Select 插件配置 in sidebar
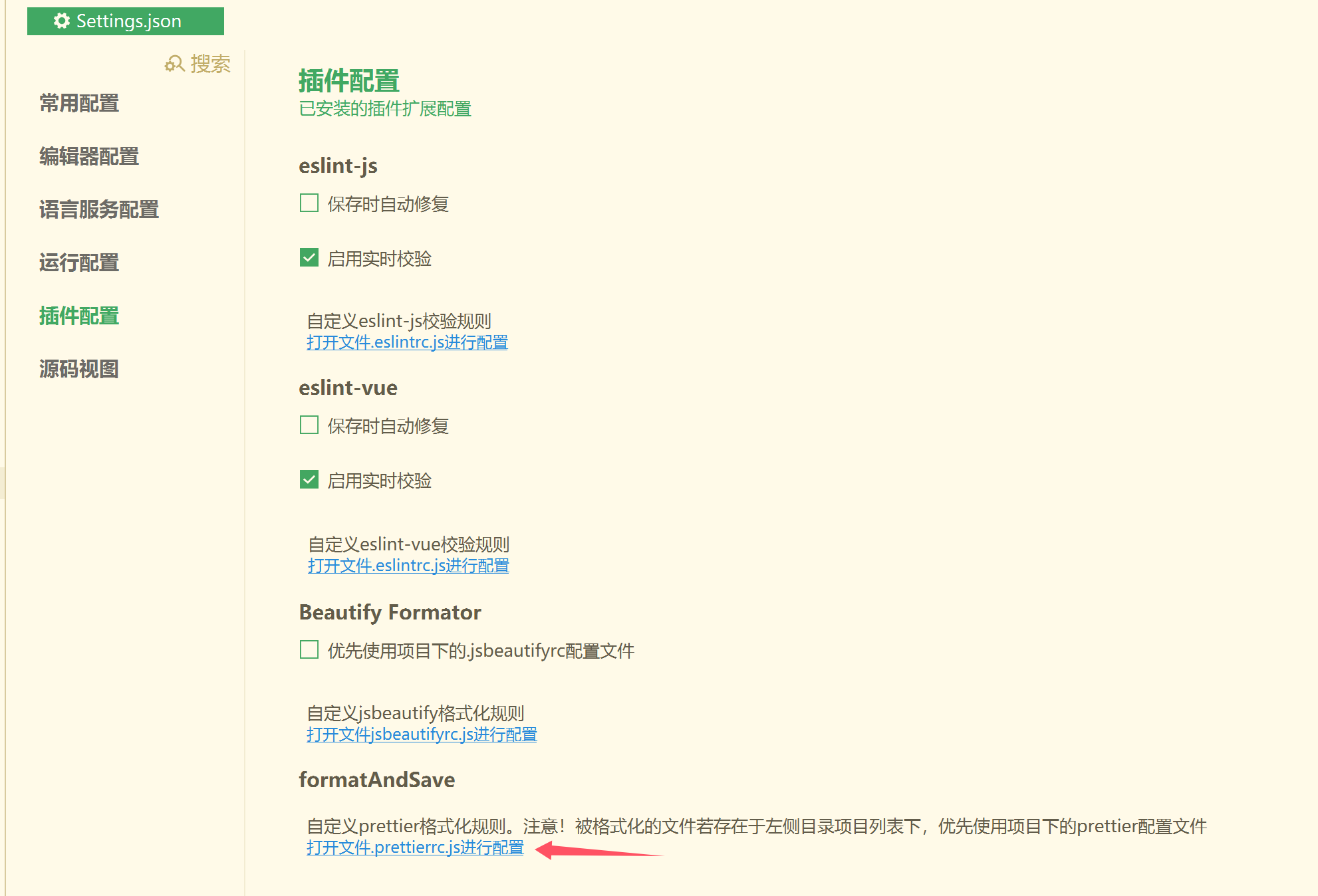The image size is (1318, 896). [x=79, y=316]
